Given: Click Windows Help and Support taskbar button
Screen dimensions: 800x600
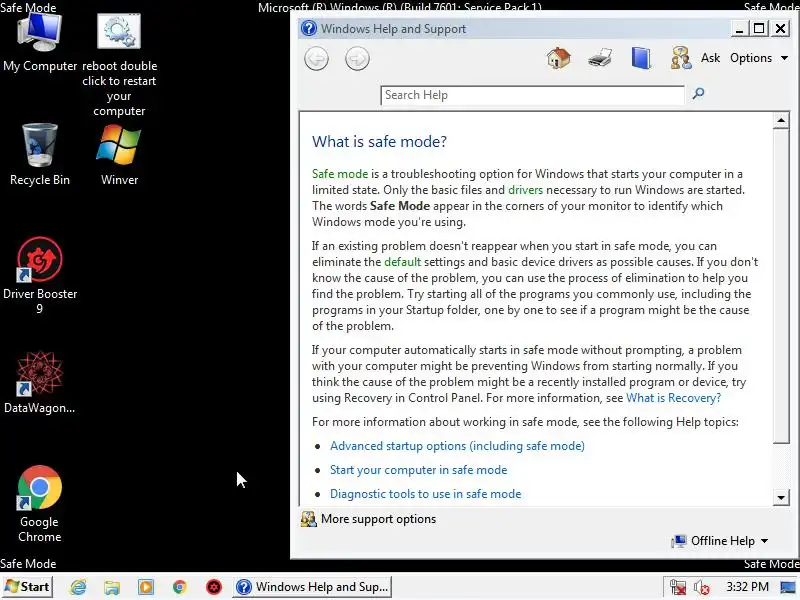Looking at the screenshot, I should coord(312,587).
